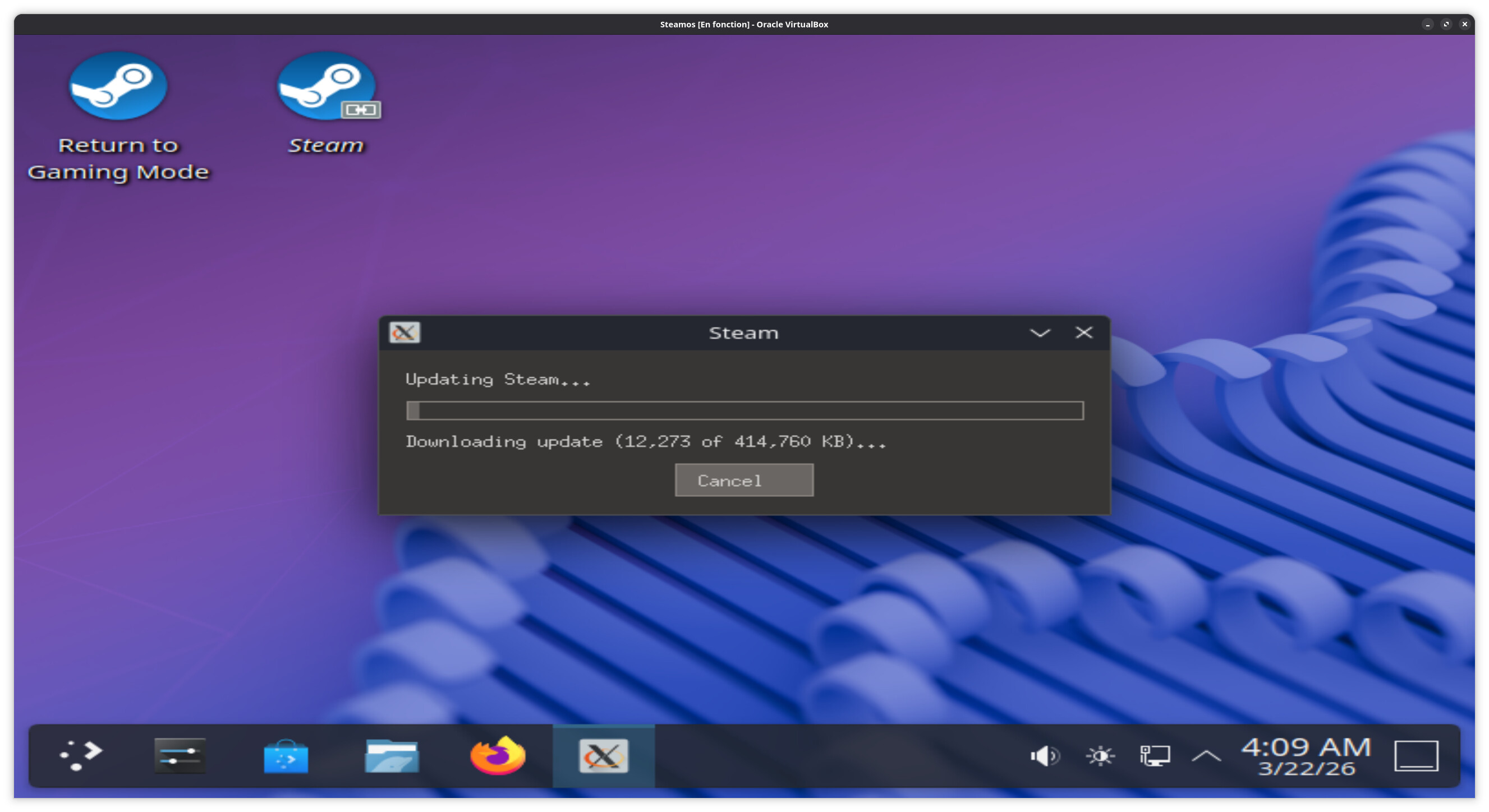Open the brightness tray icon
This screenshot has width=1489, height=812.
[x=1100, y=755]
